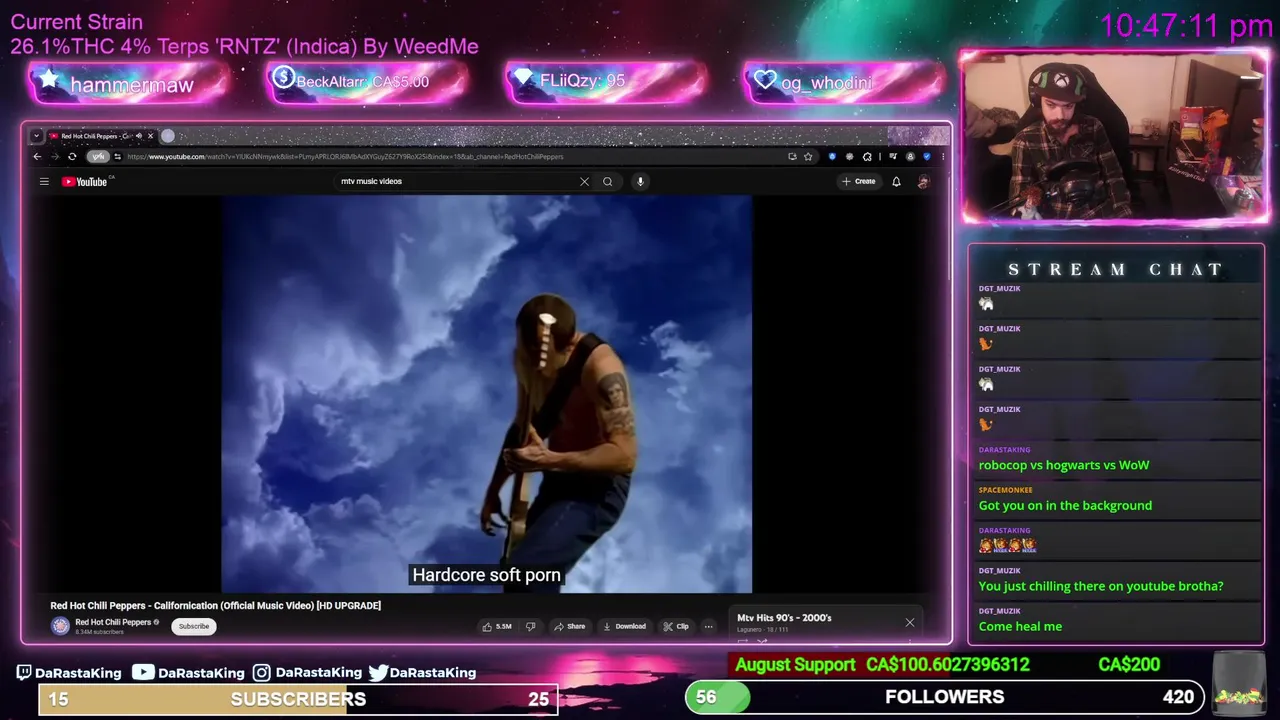Viewport: 1280px width, 720px height.
Task: Close the Mtv Hits 90's - 2000's playlist panel
Action: (x=910, y=622)
